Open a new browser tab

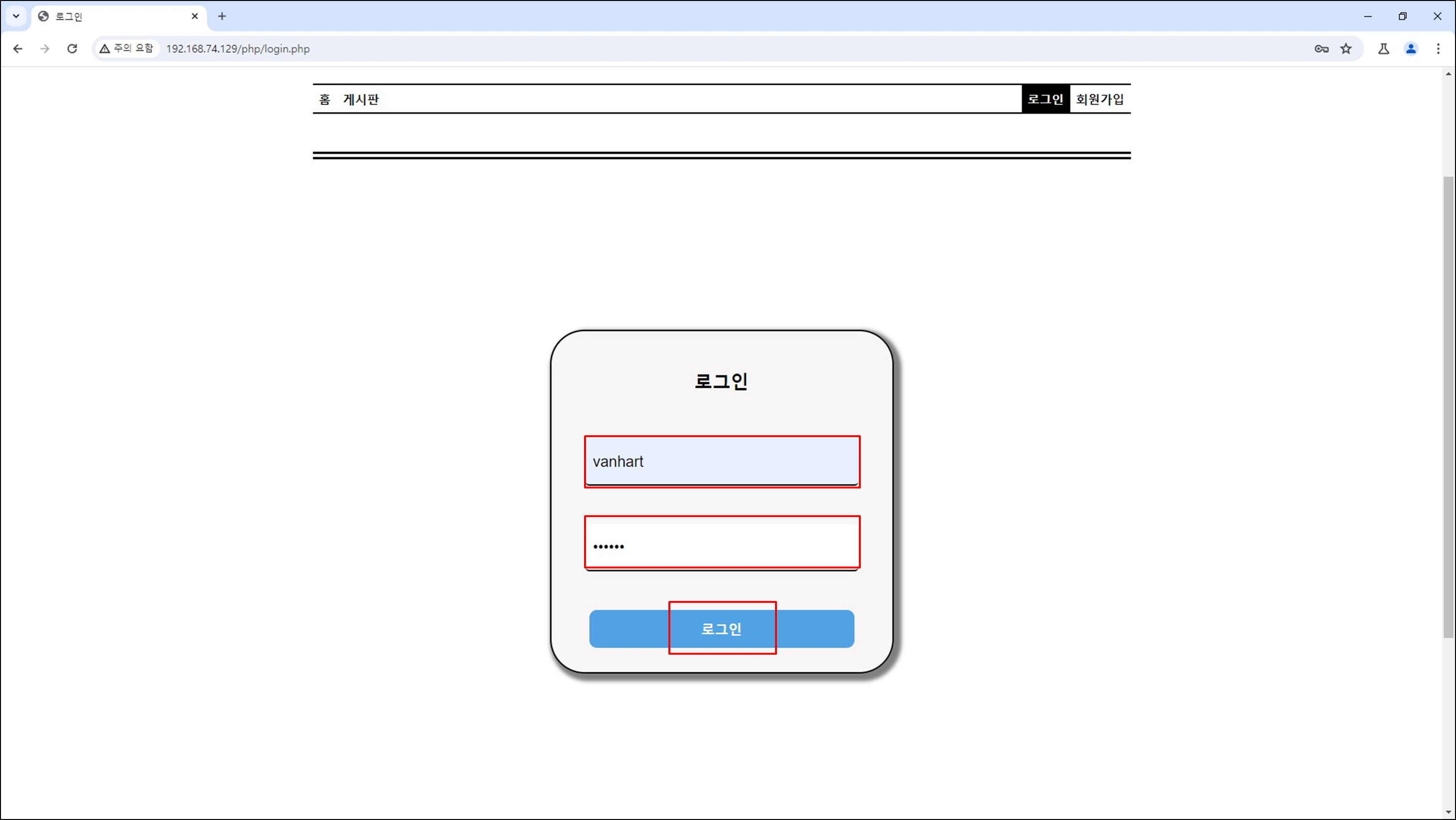[222, 16]
